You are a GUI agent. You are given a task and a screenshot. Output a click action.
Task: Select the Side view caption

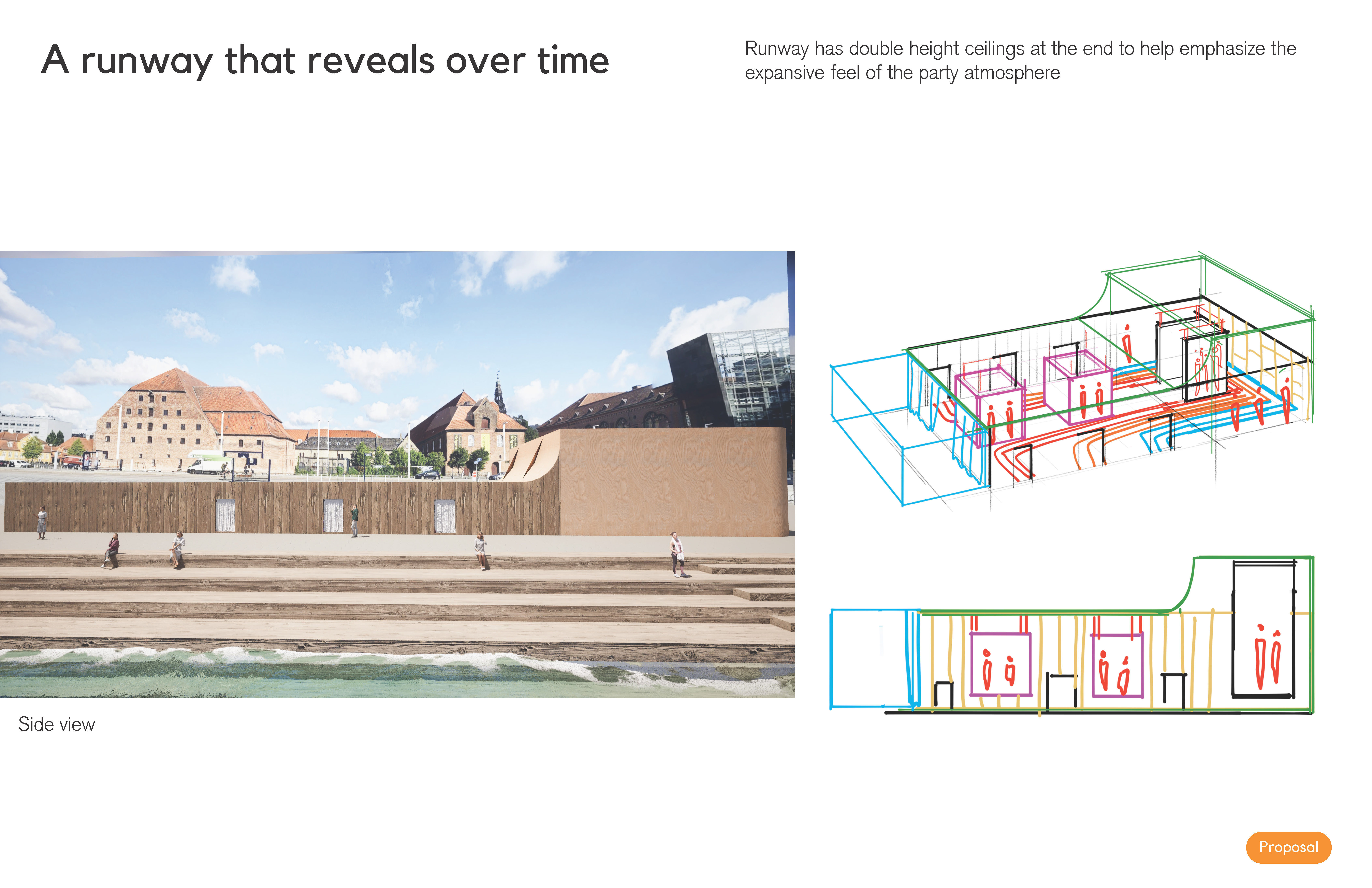tap(57, 724)
